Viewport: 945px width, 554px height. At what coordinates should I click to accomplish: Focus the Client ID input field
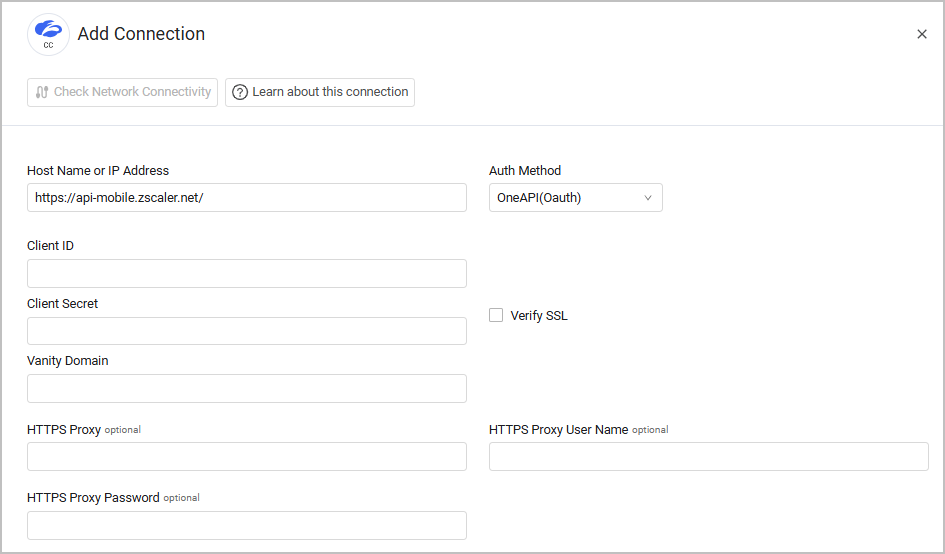coord(246,274)
